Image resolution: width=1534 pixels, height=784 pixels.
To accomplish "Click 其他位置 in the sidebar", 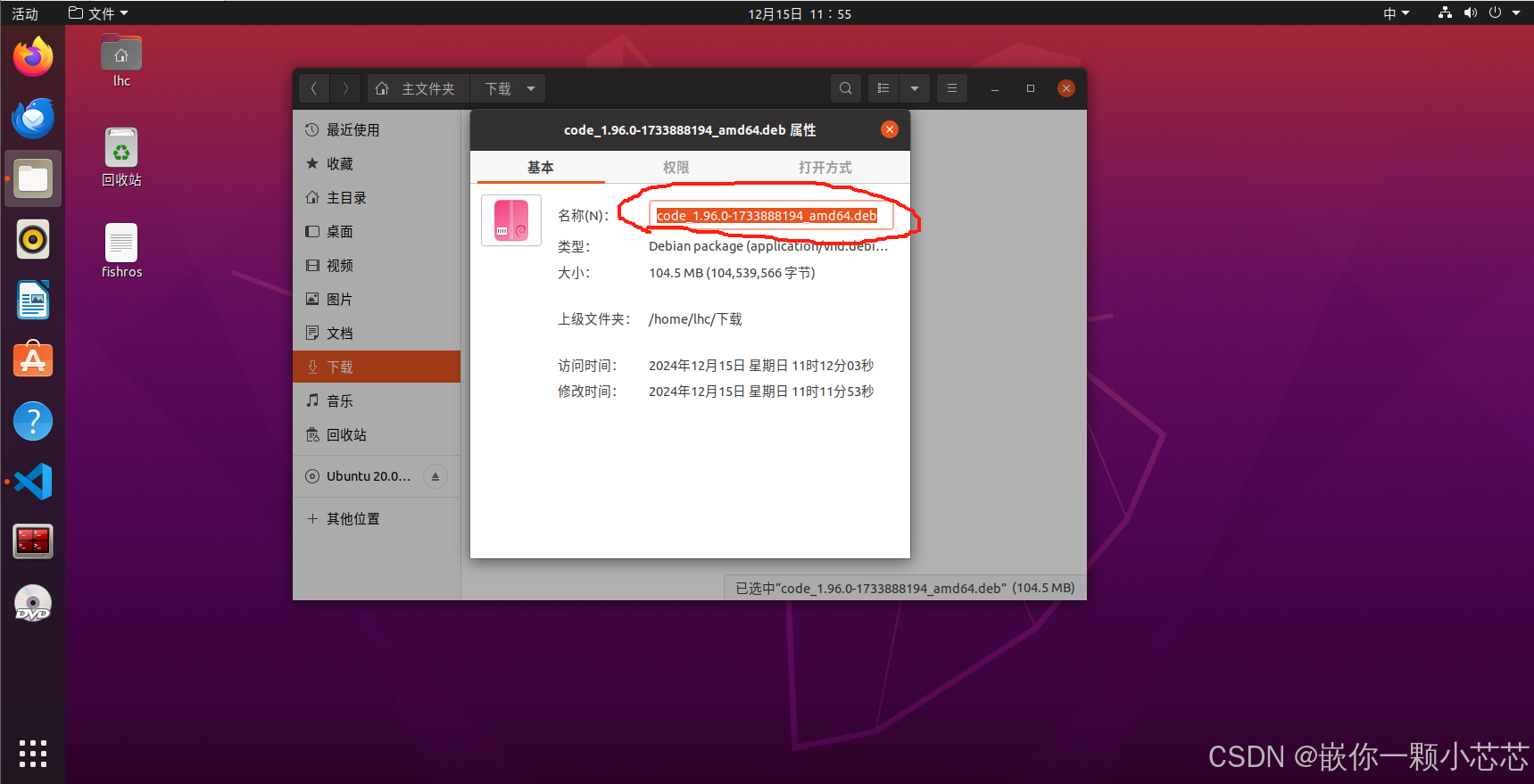I will click(x=377, y=519).
